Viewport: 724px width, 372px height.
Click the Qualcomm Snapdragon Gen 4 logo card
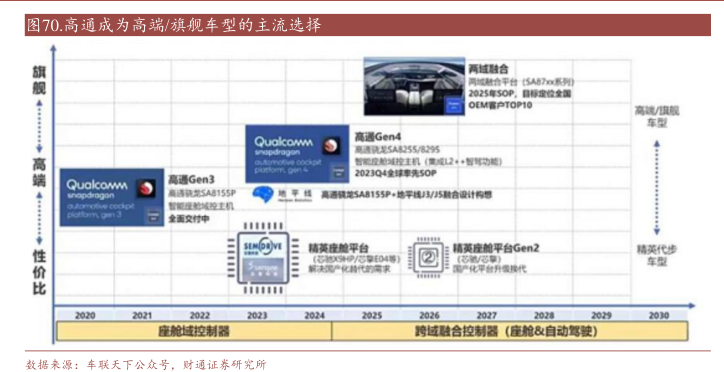[297, 154]
